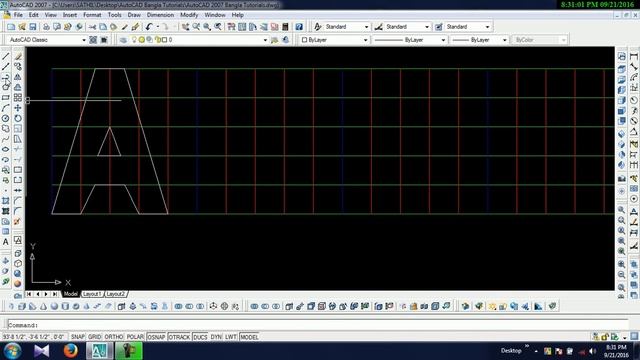Click the Undo arrow icon

click(149, 27)
